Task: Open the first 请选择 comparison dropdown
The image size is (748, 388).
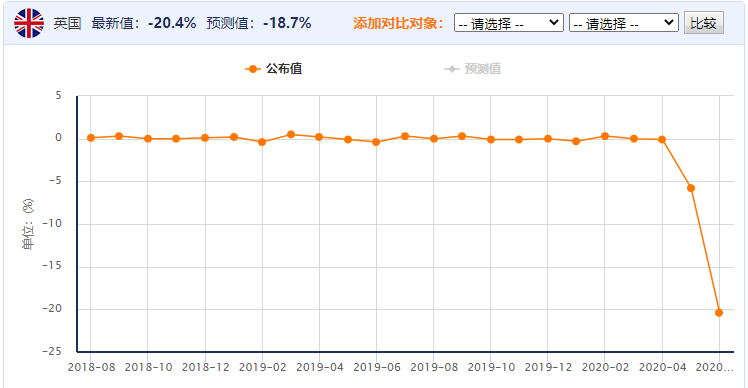Action: pos(509,23)
